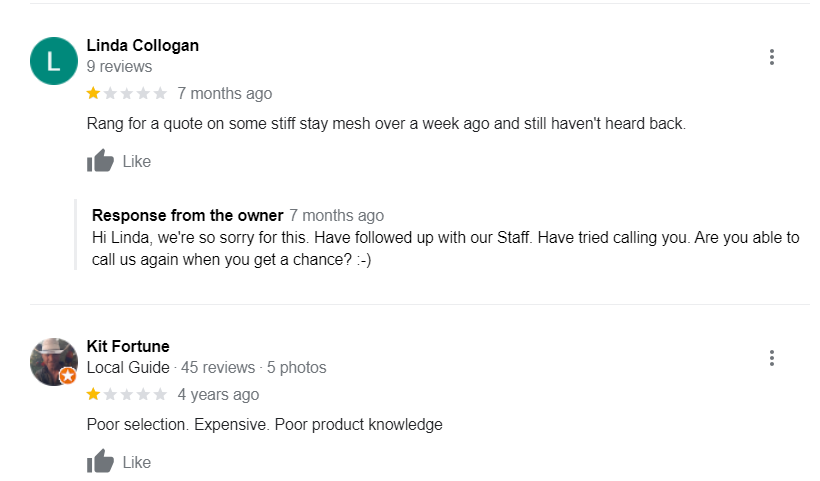Click the '7 months ago' timestamp on the owner response
Image resolution: width=820 pixels, height=481 pixels.
click(336, 215)
